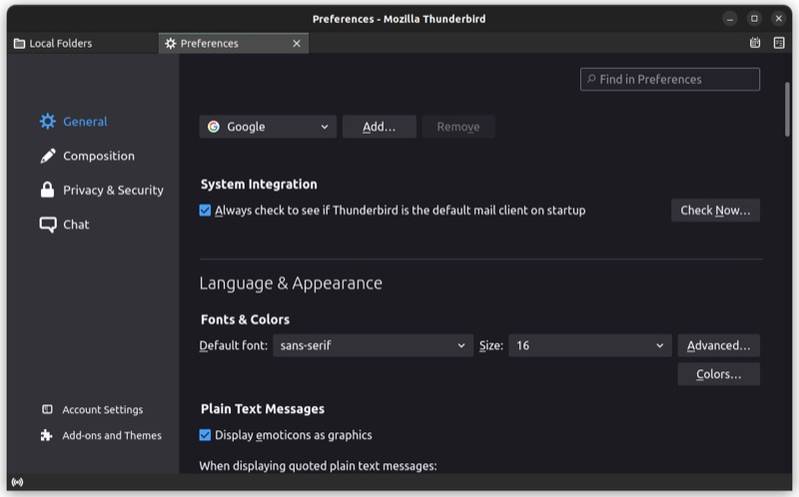Click the online status icon in status bar

click(x=17, y=483)
